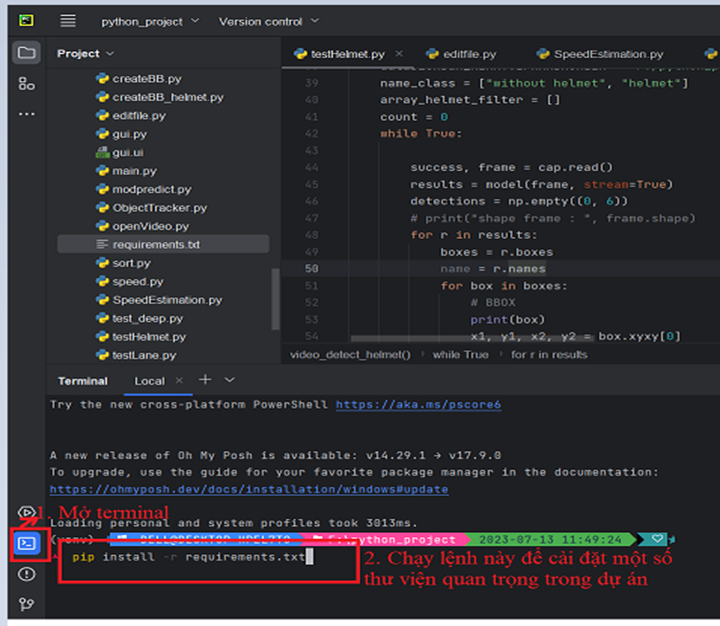Click the 'print(box)' code line
The image size is (720, 626).
507,320
